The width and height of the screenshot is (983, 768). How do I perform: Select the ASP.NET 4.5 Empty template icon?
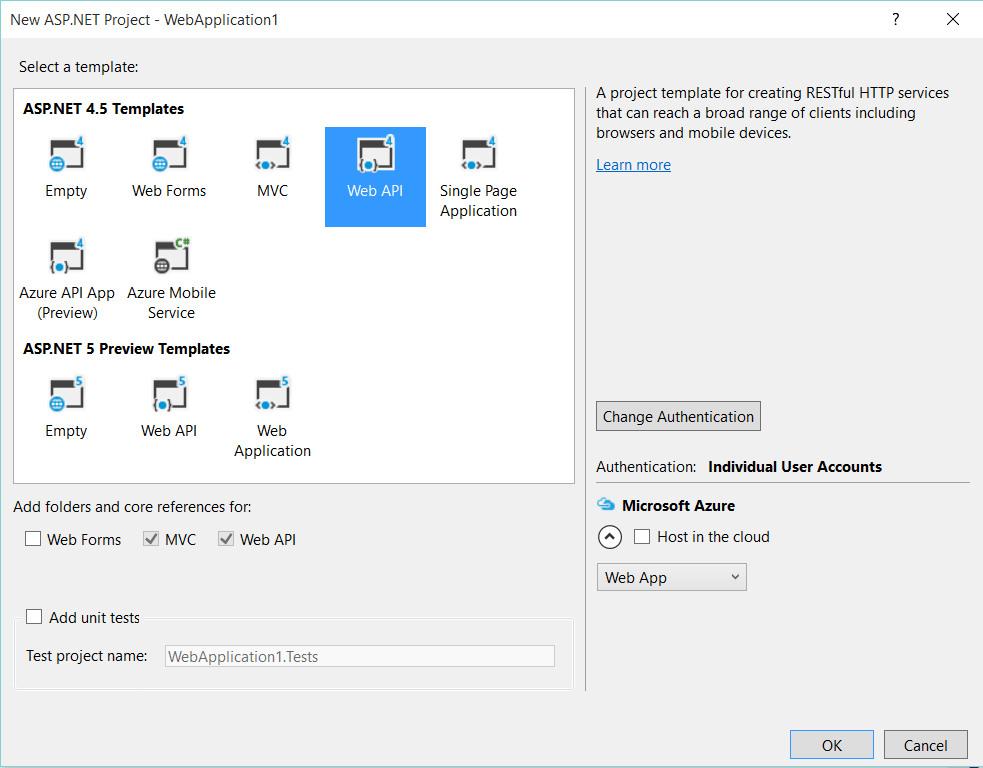66,154
